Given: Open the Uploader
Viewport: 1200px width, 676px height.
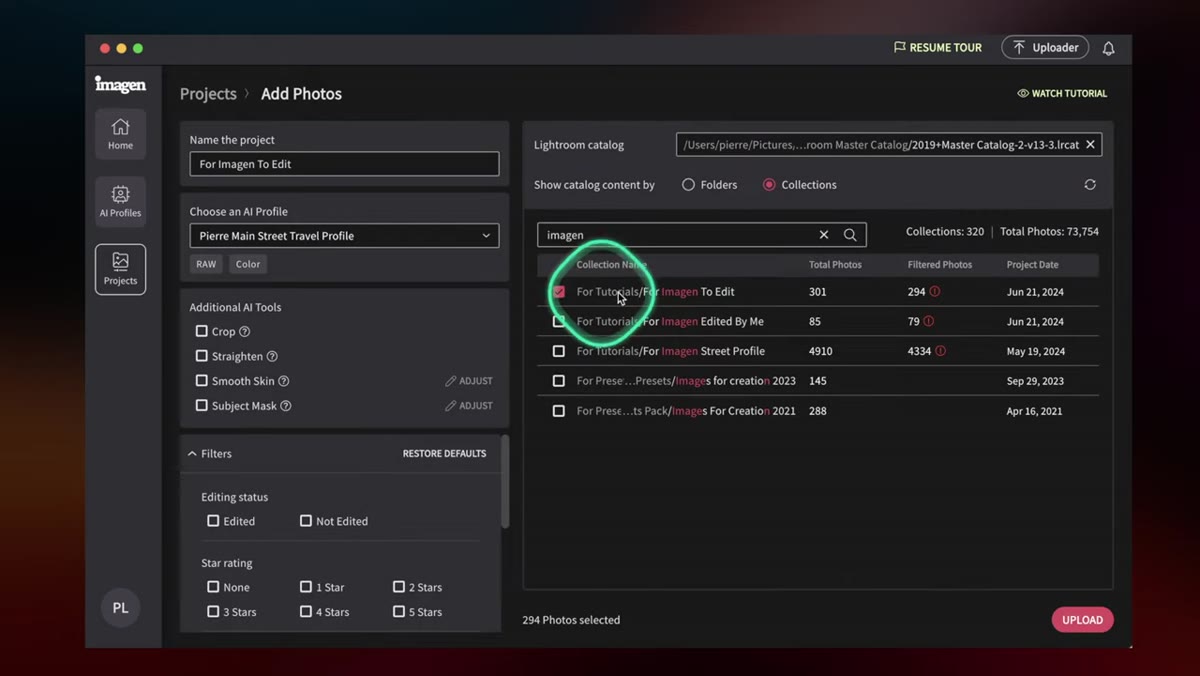Looking at the screenshot, I should tap(1045, 48).
